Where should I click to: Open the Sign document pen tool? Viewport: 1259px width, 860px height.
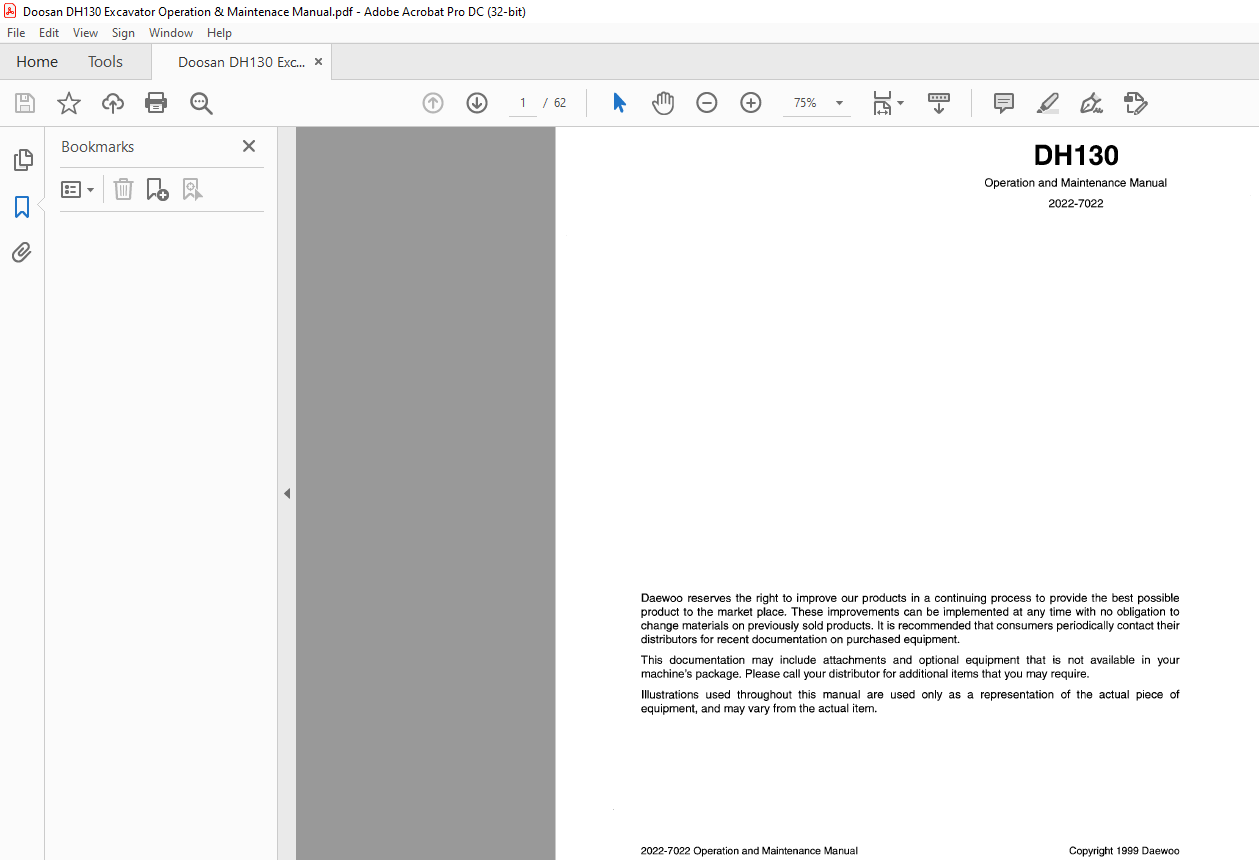pos(1091,103)
